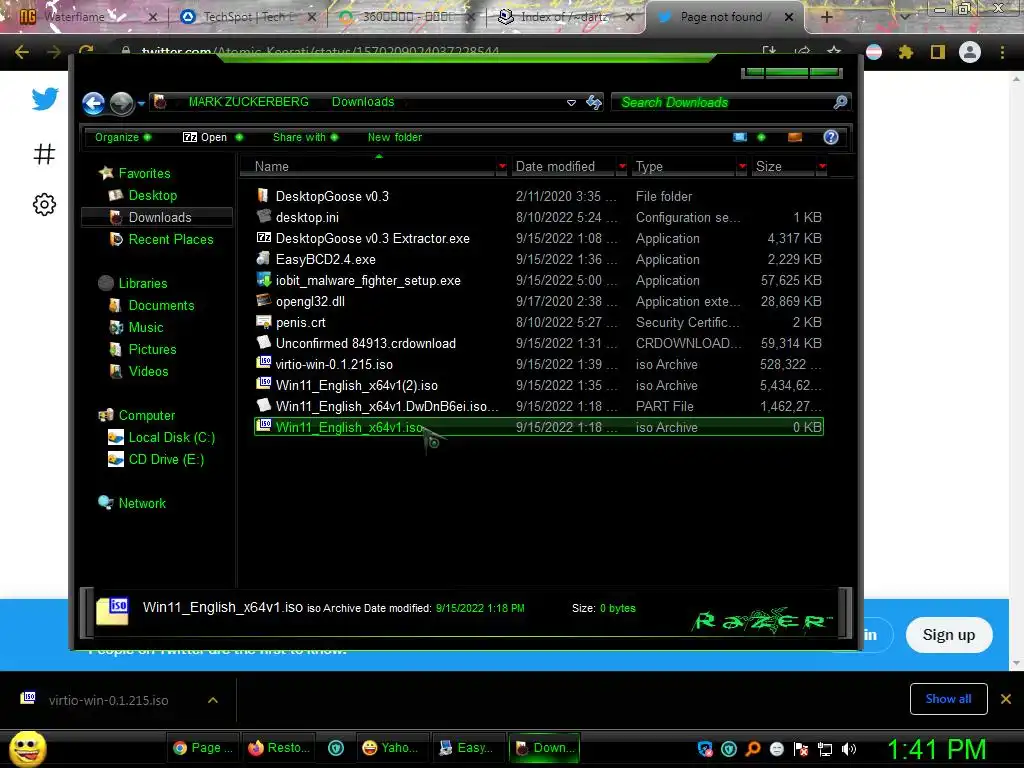Select the Win11_English_x64v1.DwDnB6ei.iso part file
This screenshot has height=768, width=1024.
click(387, 406)
